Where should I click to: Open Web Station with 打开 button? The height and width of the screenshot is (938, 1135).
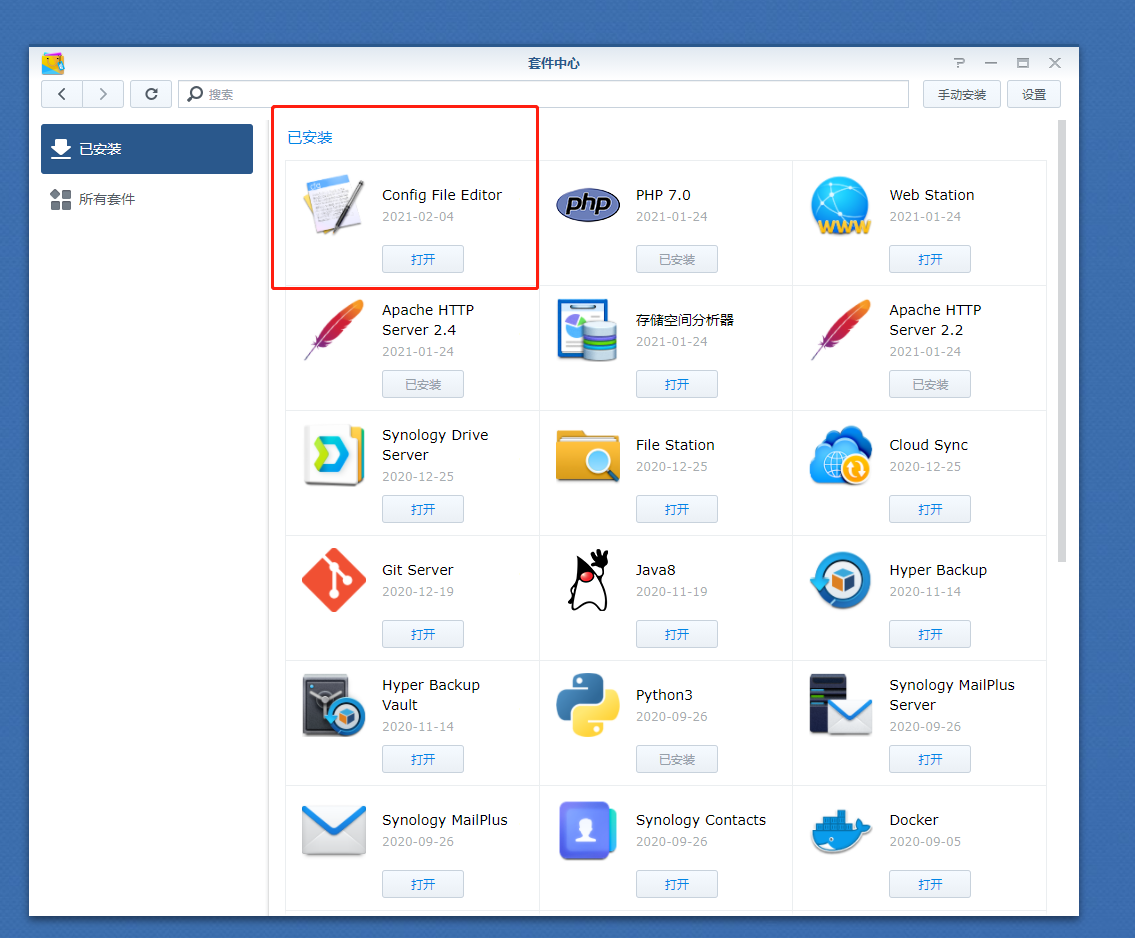(930, 259)
